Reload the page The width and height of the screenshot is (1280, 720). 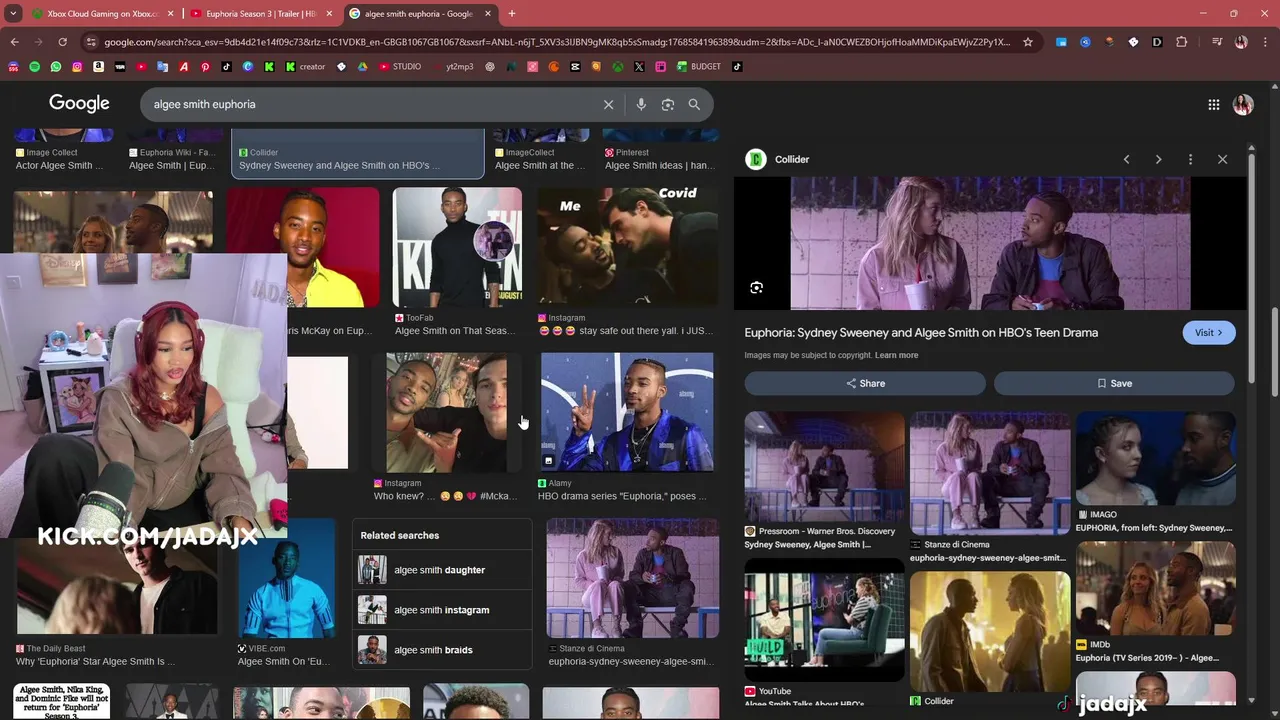62,42
